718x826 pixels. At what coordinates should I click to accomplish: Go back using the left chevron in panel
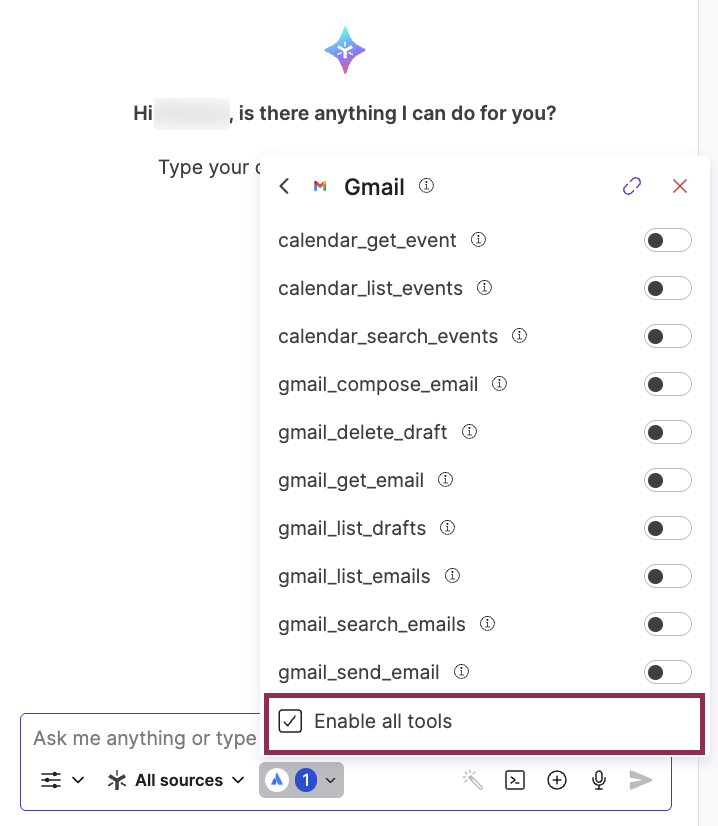pyautogui.click(x=283, y=186)
